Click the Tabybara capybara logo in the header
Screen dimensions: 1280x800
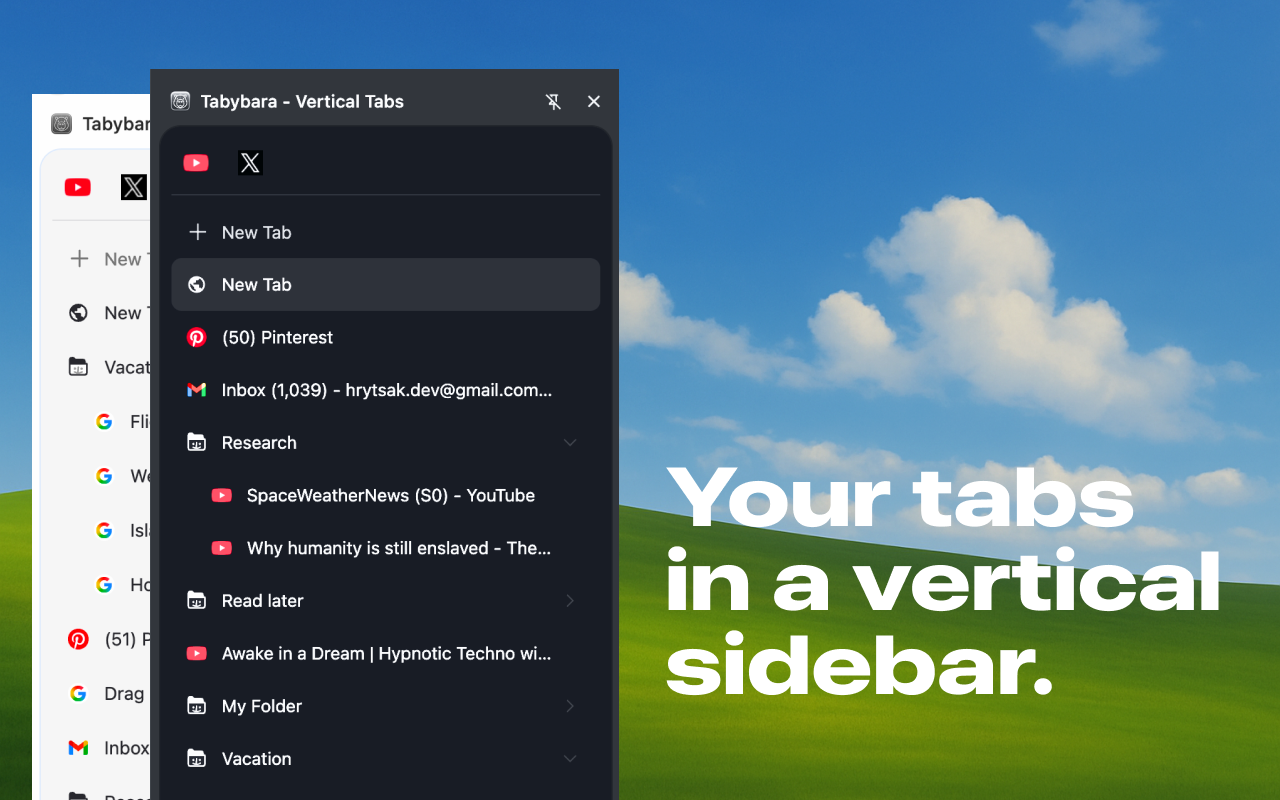(x=180, y=101)
